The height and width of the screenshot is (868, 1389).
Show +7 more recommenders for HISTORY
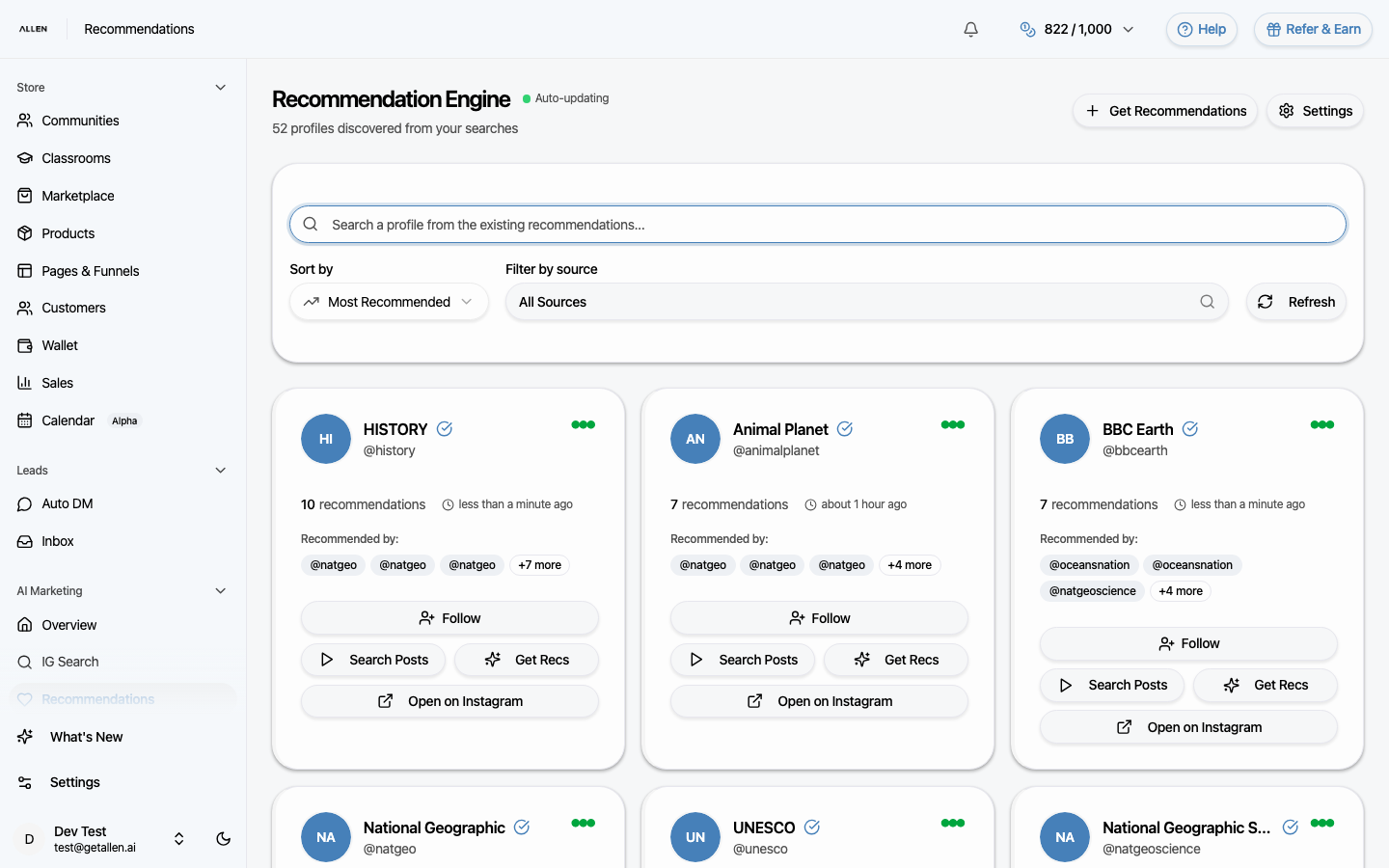click(539, 565)
